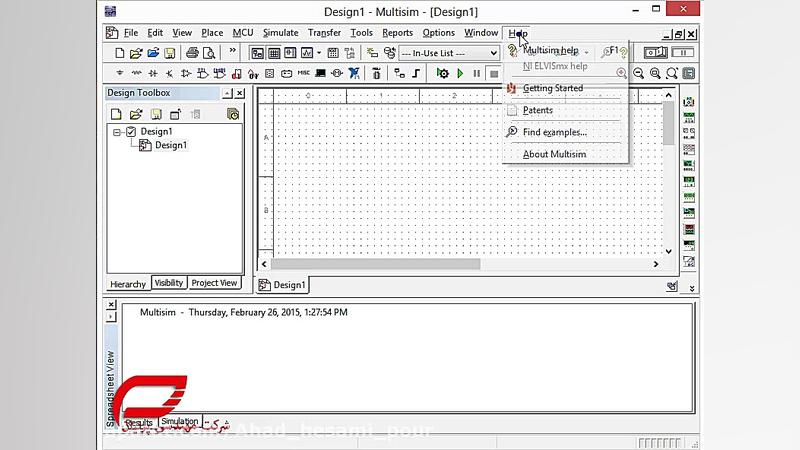Screen dimensions: 800x450
Task: Place an MCU component
Action: click(x=377, y=73)
